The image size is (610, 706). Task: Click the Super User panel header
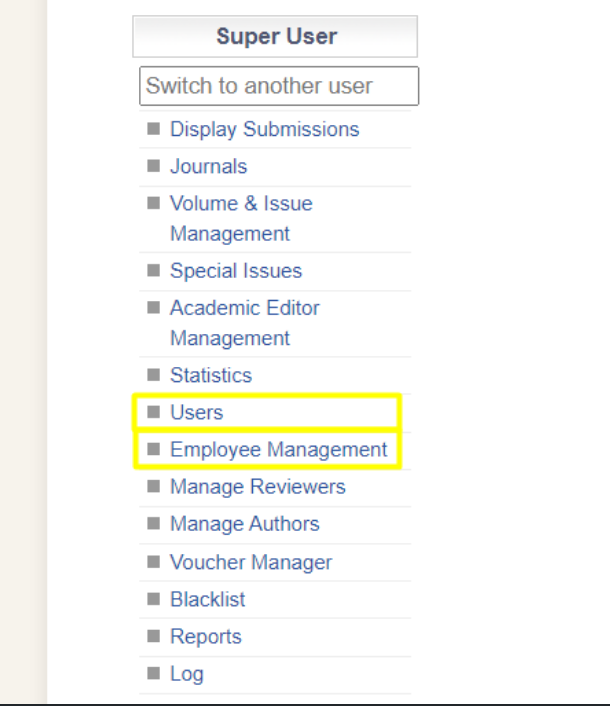click(275, 37)
